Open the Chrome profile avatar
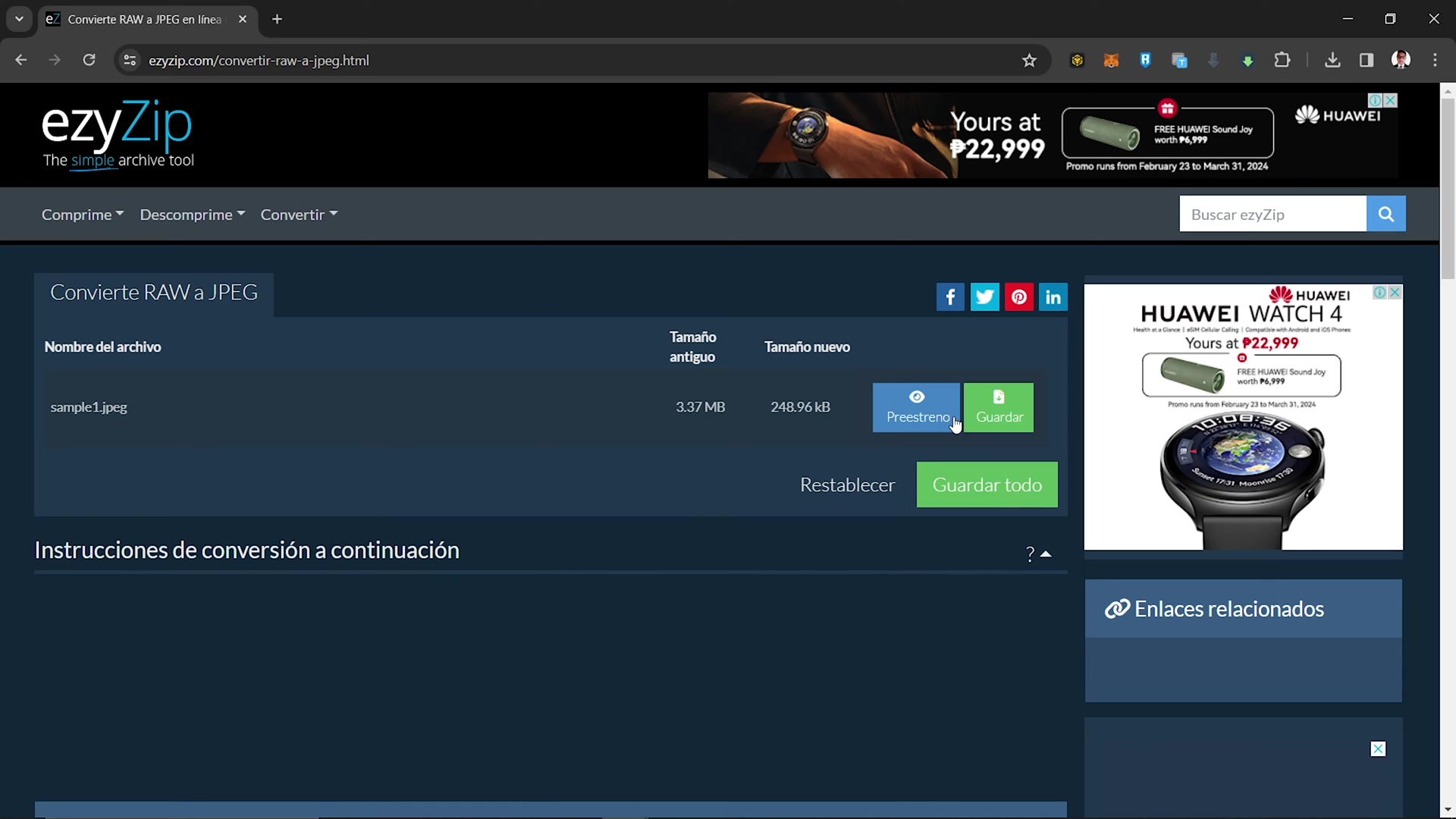This screenshot has height=819, width=1456. click(x=1401, y=61)
